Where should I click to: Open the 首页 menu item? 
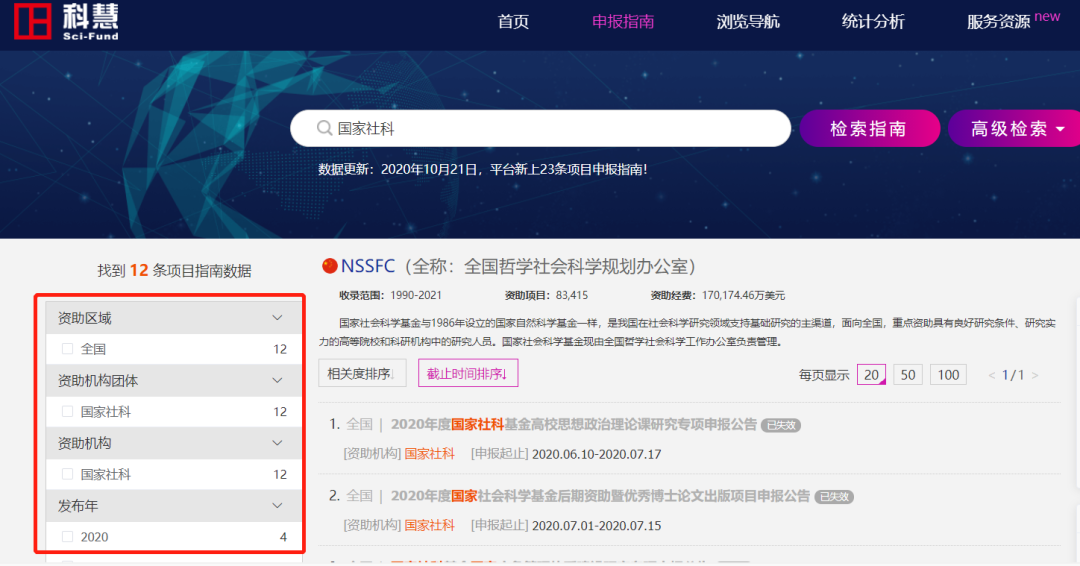(513, 22)
